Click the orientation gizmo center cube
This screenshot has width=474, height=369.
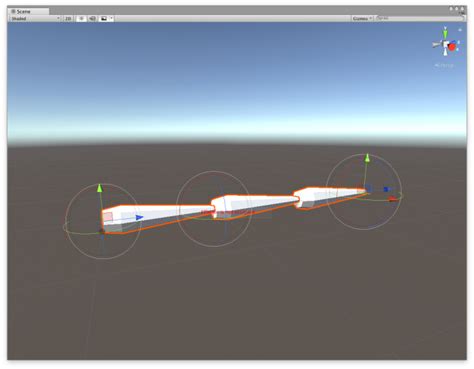pyautogui.click(x=445, y=44)
